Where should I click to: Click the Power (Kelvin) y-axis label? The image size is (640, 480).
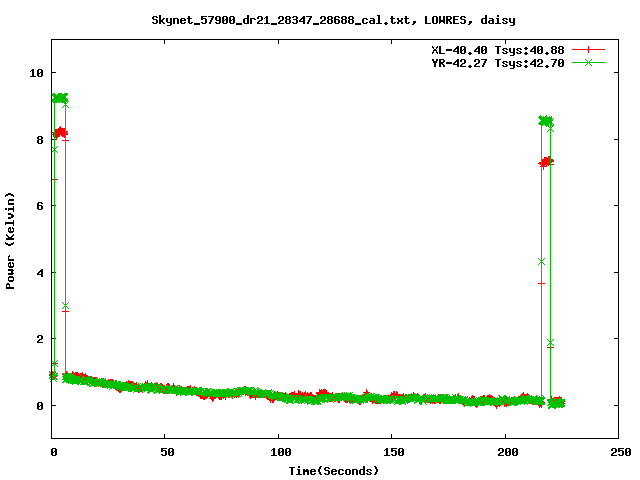[x=10, y=241]
